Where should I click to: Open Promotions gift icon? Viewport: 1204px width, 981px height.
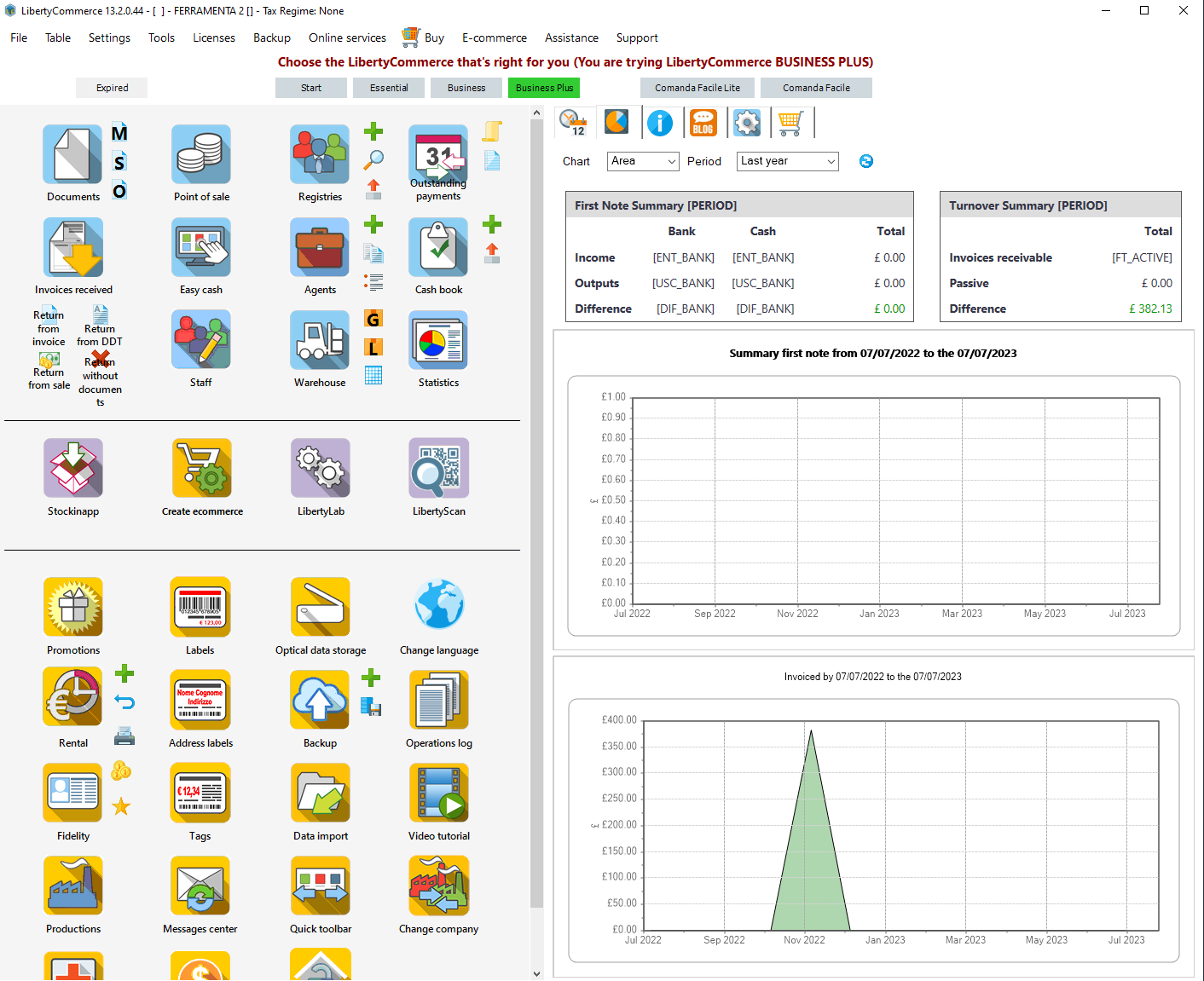(x=72, y=607)
